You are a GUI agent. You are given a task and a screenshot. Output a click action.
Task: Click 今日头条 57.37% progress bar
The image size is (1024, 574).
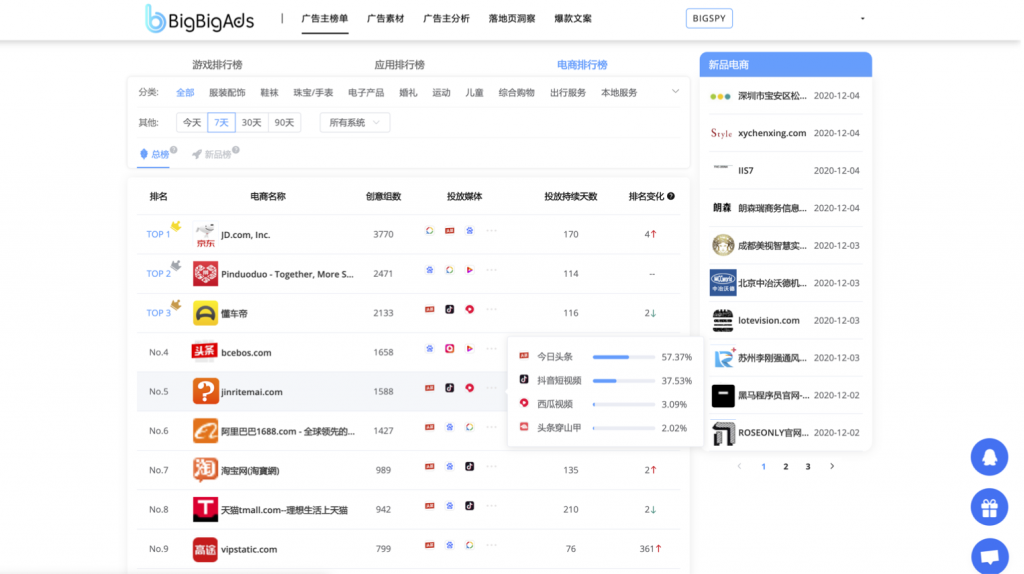tap(624, 357)
